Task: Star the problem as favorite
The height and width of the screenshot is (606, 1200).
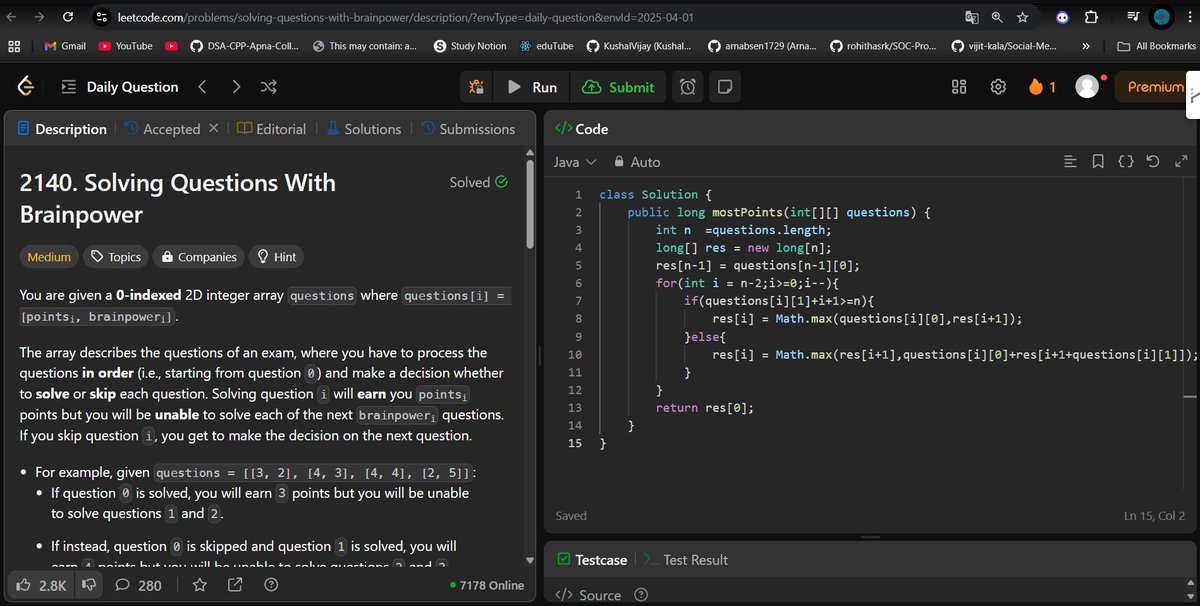Action: coord(200,585)
